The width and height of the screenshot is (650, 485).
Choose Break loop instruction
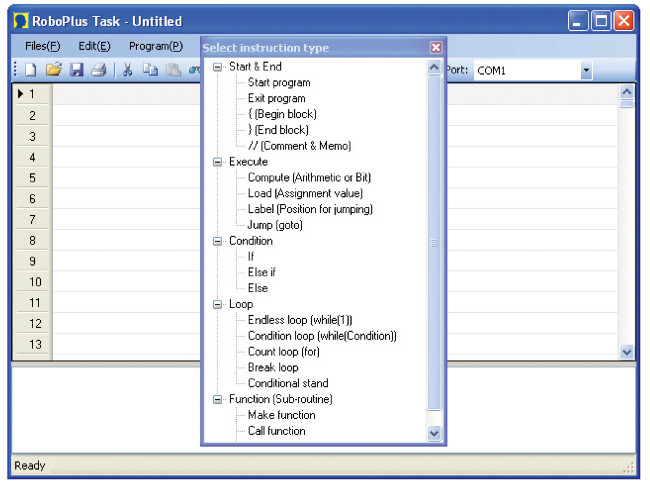(273, 367)
